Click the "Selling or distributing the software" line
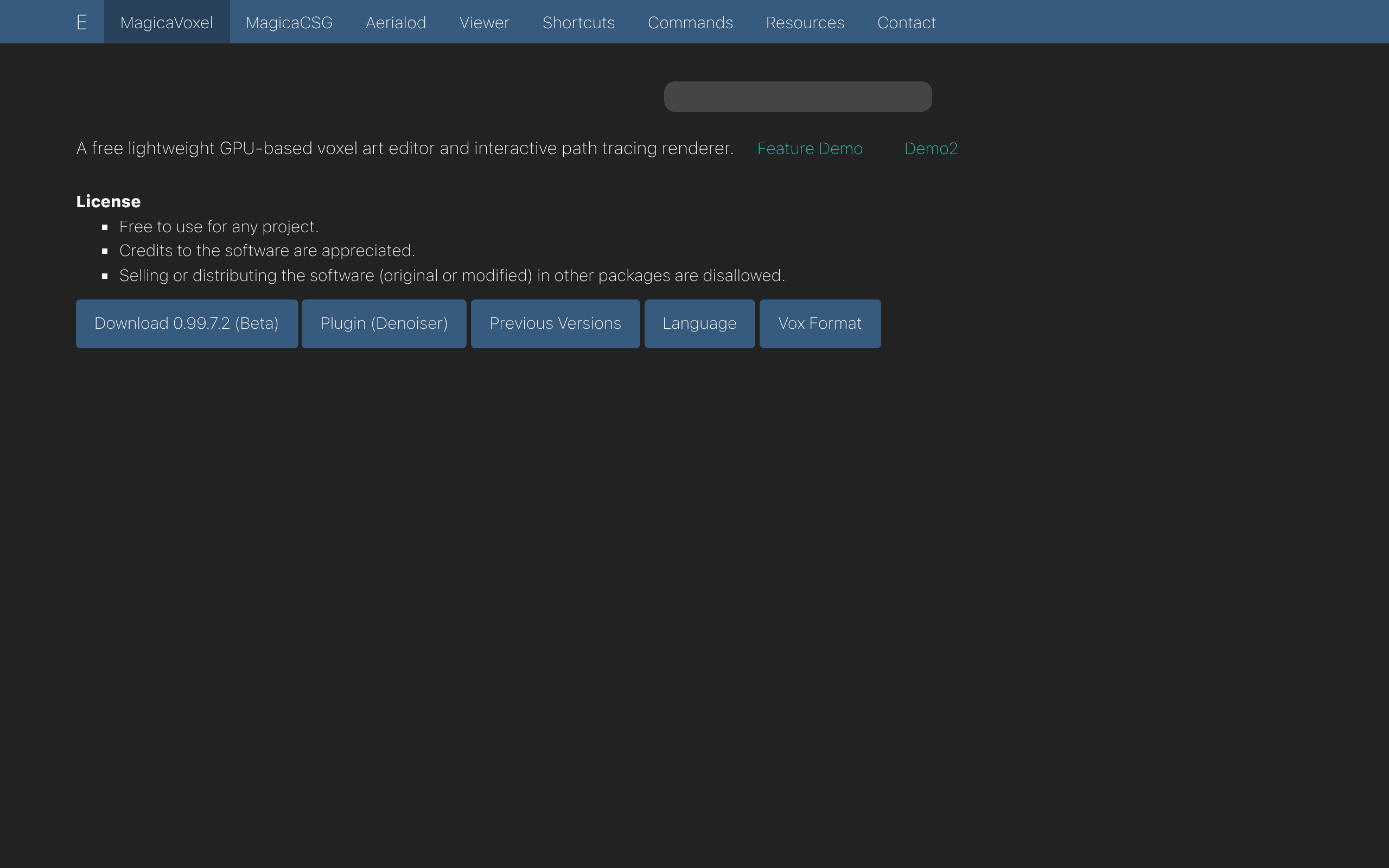Image resolution: width=1389 pixels, height=868 pixels. coord(452,276)
